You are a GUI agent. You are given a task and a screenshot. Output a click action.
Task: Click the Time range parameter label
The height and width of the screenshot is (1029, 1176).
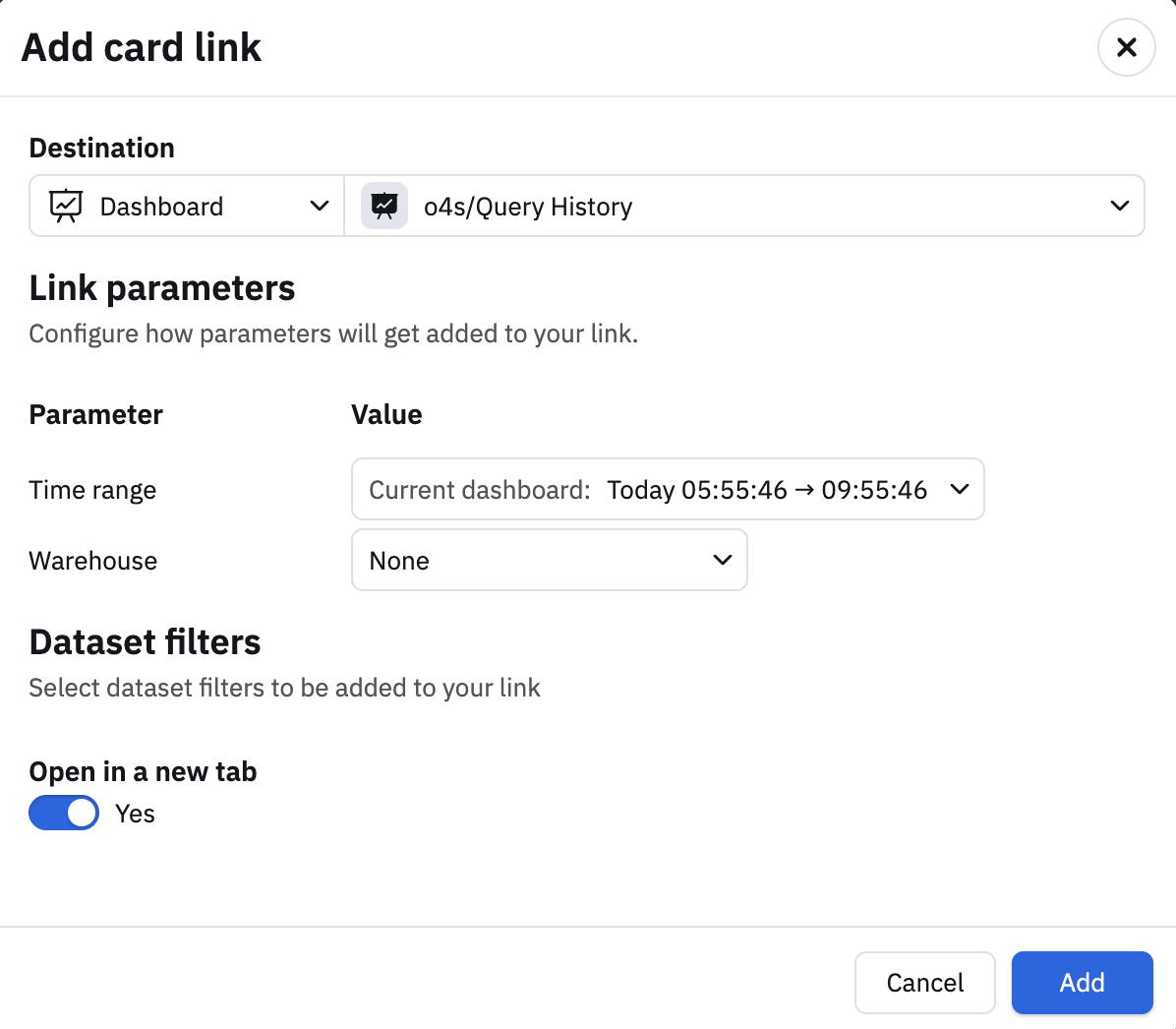pyautogui.click(x=93, y=490)
